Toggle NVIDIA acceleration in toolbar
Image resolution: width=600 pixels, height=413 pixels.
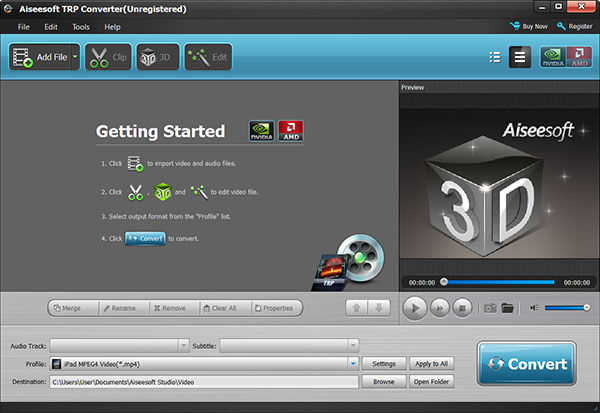(x=553, y=57)
